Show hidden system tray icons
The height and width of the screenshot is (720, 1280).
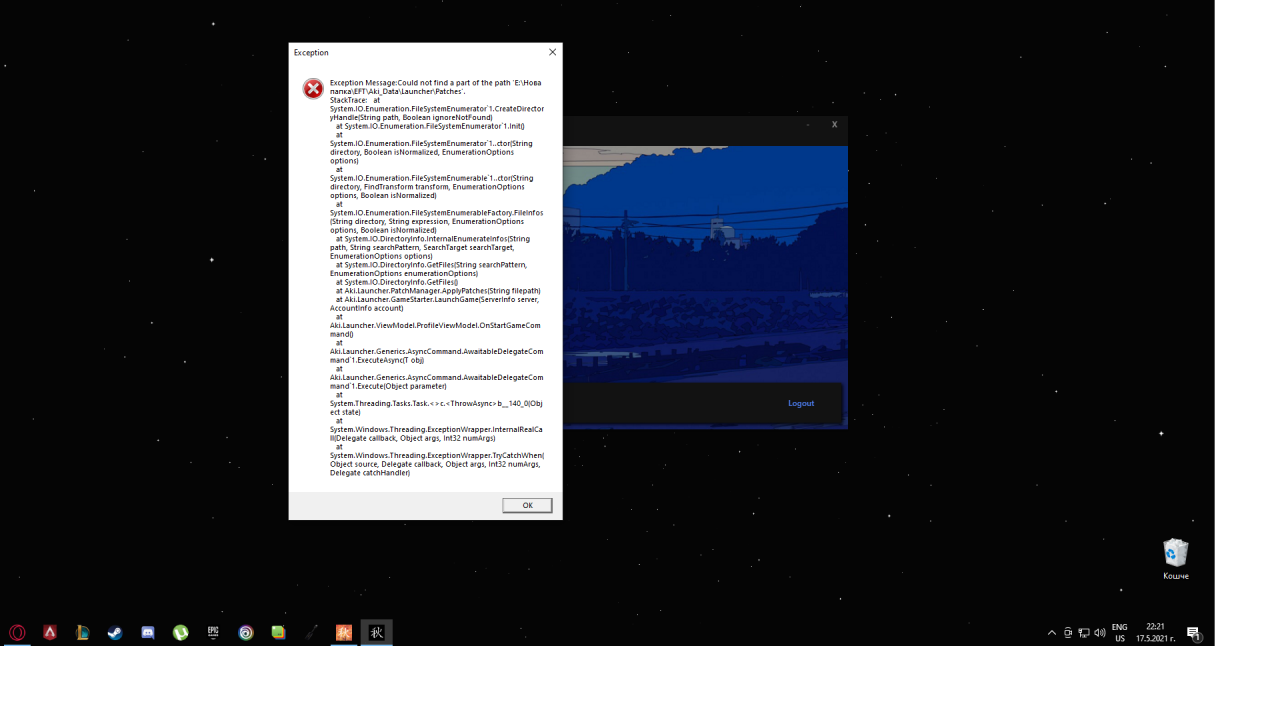[1052, 633]
